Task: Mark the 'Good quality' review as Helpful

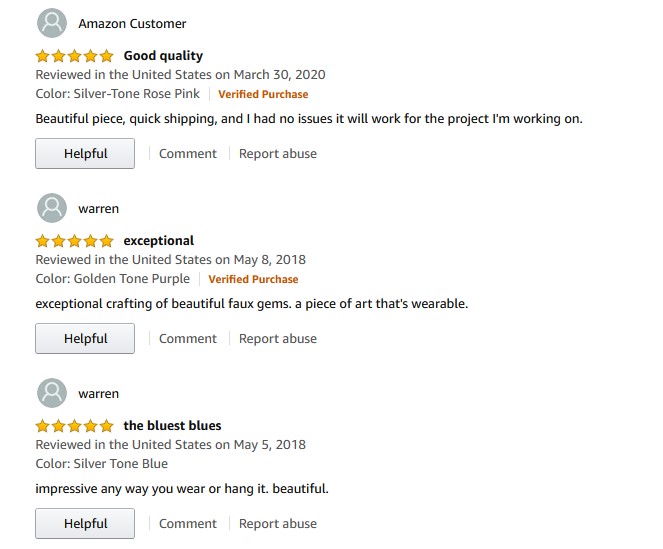Action: [x=85, y=154]
